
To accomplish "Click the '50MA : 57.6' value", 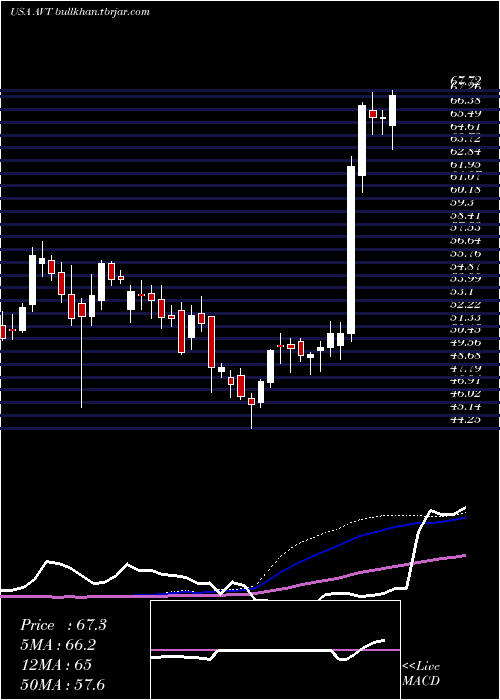I will pos(62,684).
